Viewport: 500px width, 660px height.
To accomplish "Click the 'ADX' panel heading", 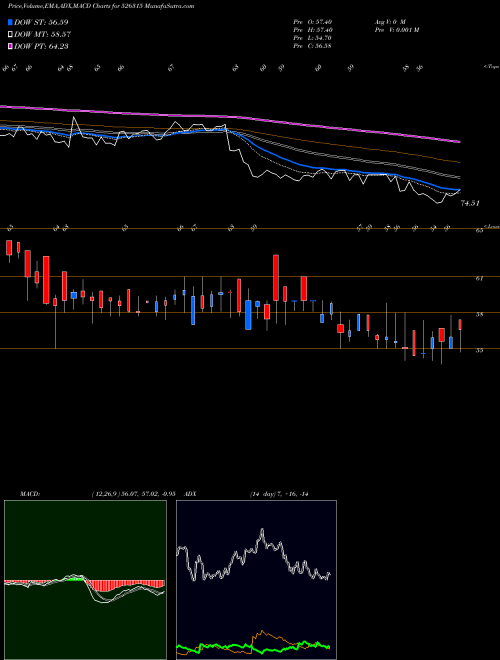I will coord(191,494).
